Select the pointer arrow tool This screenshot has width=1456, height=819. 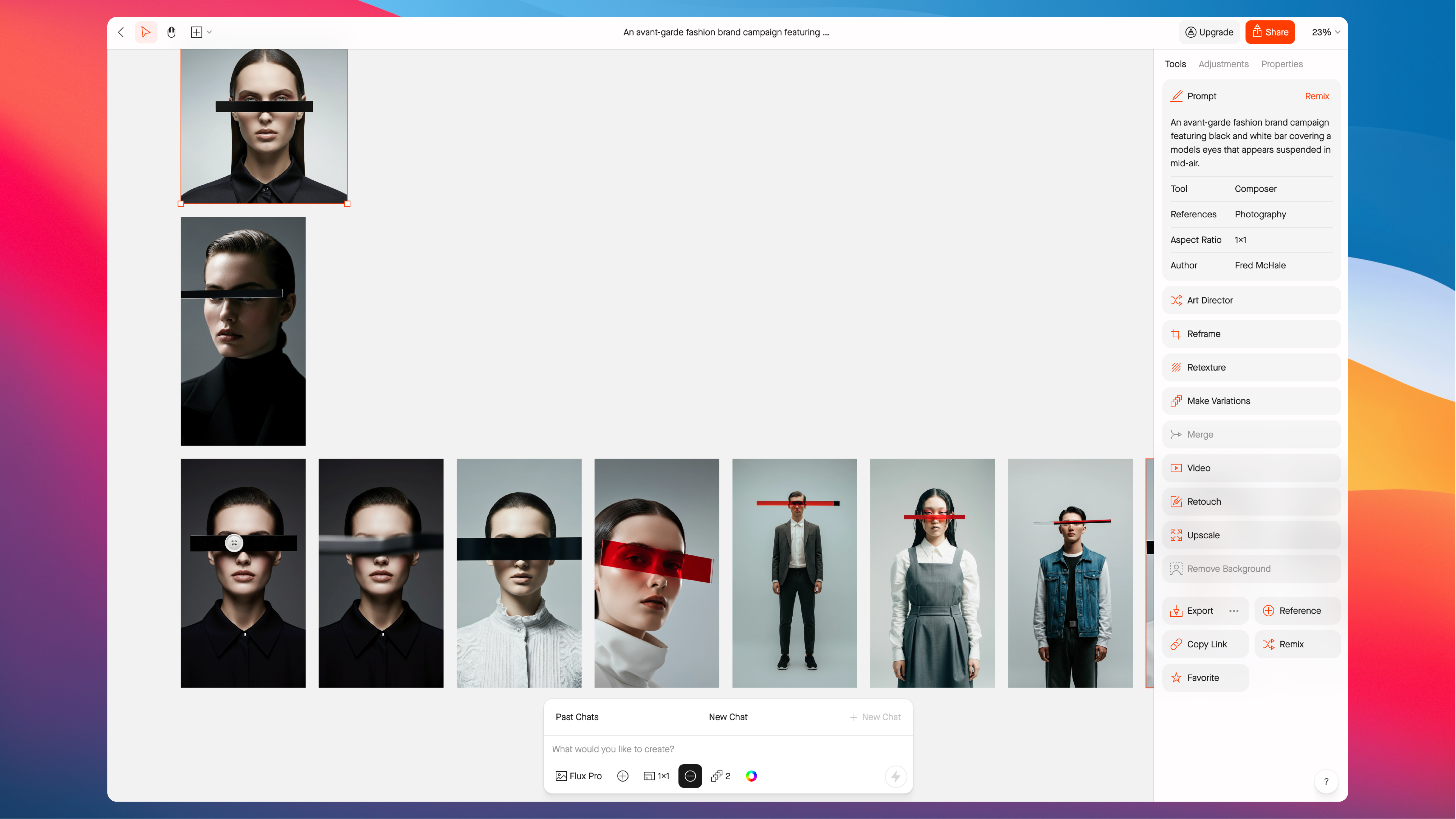(146, 32)
